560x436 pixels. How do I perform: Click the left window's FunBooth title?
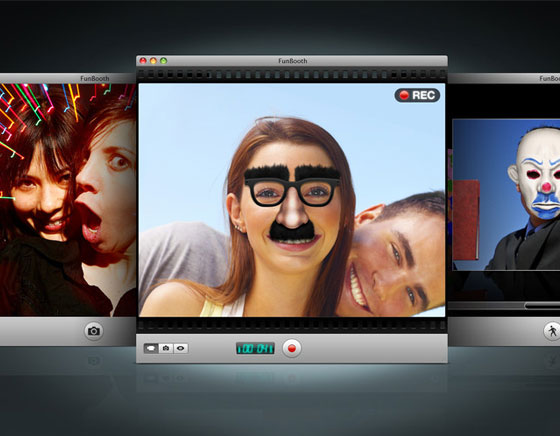tap(95, 79)
